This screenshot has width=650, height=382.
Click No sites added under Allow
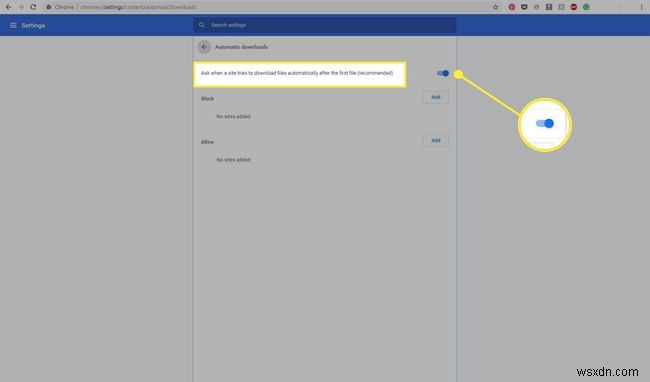(x=233, y=160)
